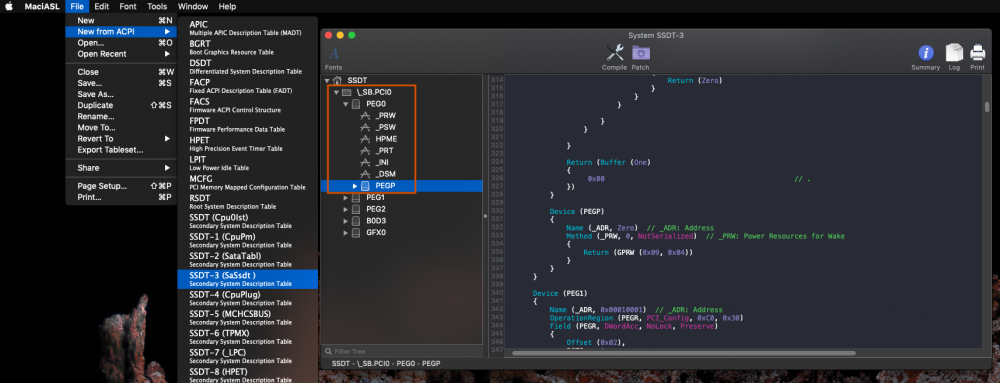
Task: Select FACP table from ACPI submenu
Action: click(x=247, y=86)
